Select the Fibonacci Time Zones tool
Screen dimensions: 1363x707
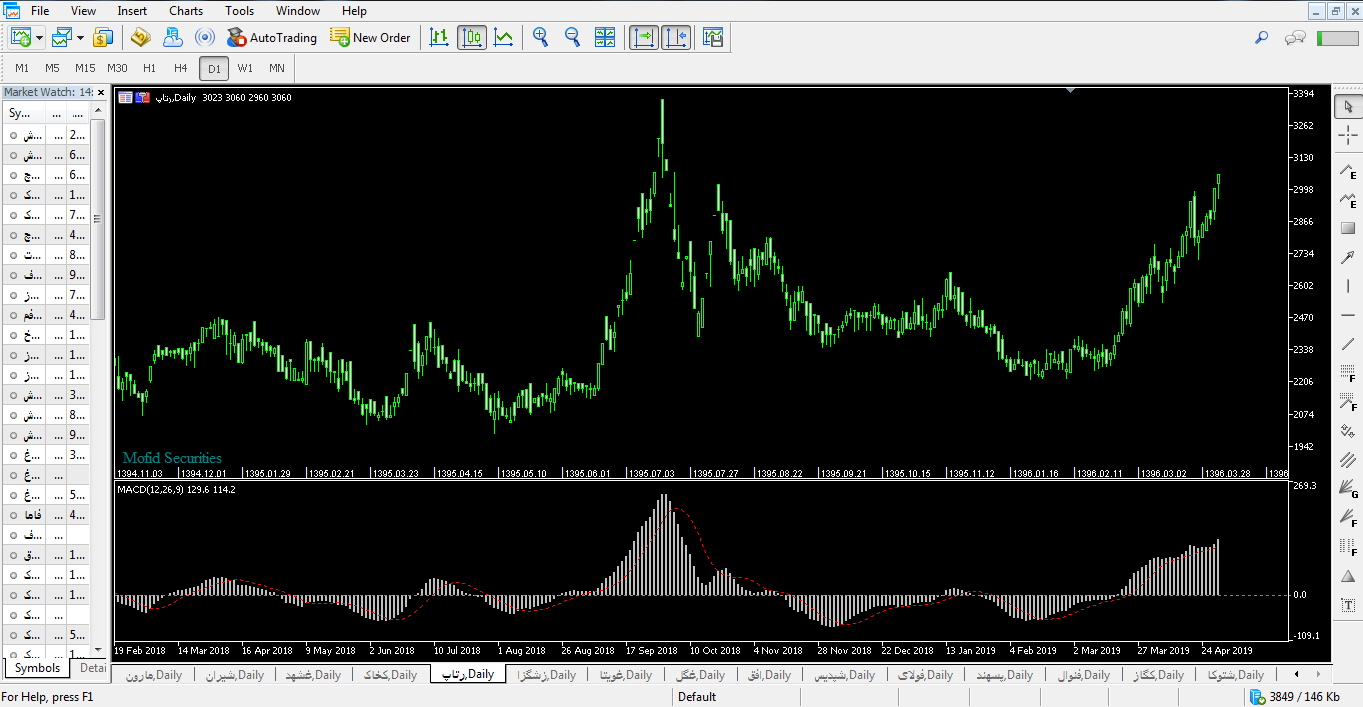coord(1348,547)
